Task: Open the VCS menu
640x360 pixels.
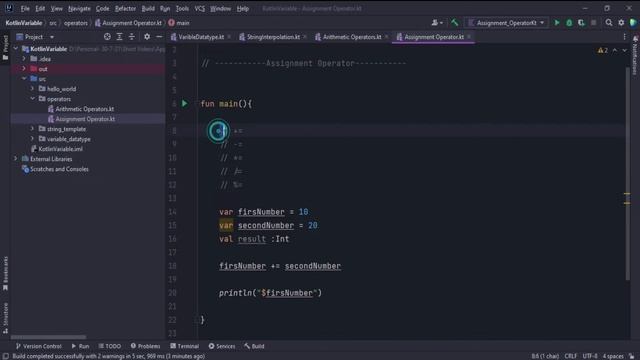Action: (200, 9)
